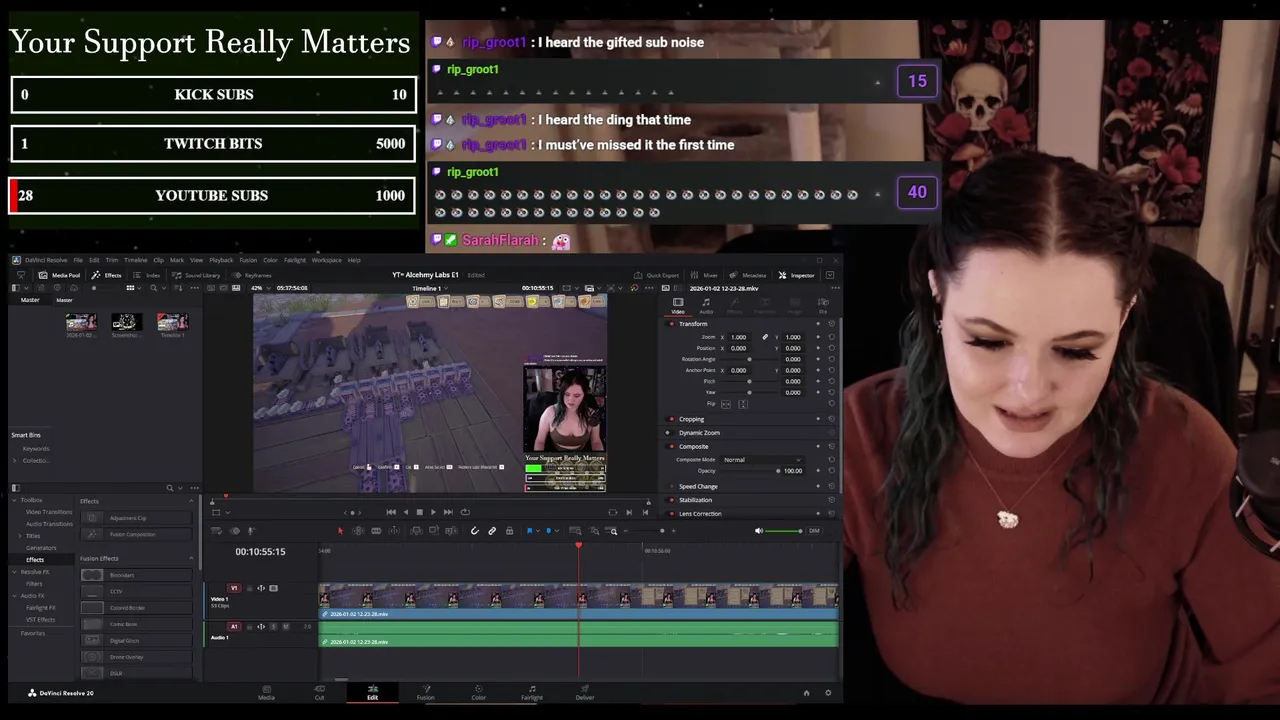Mute audio with the speaker icon
The width and height of the screenshot is (1280, 720).
759,531
